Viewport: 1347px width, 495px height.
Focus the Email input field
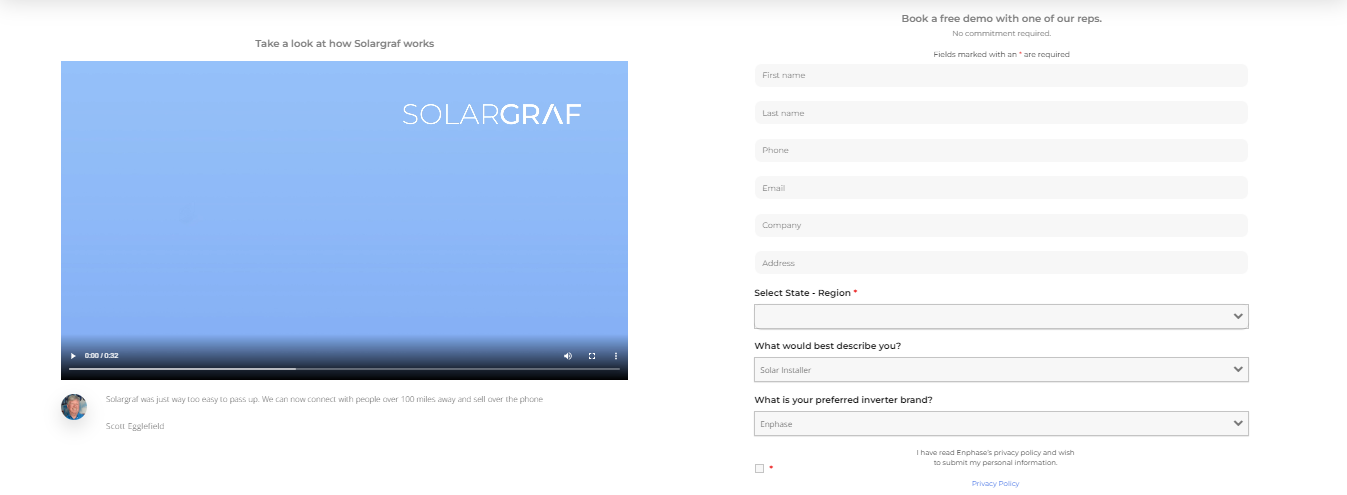pyautogui.click(x=1001, y=188)
